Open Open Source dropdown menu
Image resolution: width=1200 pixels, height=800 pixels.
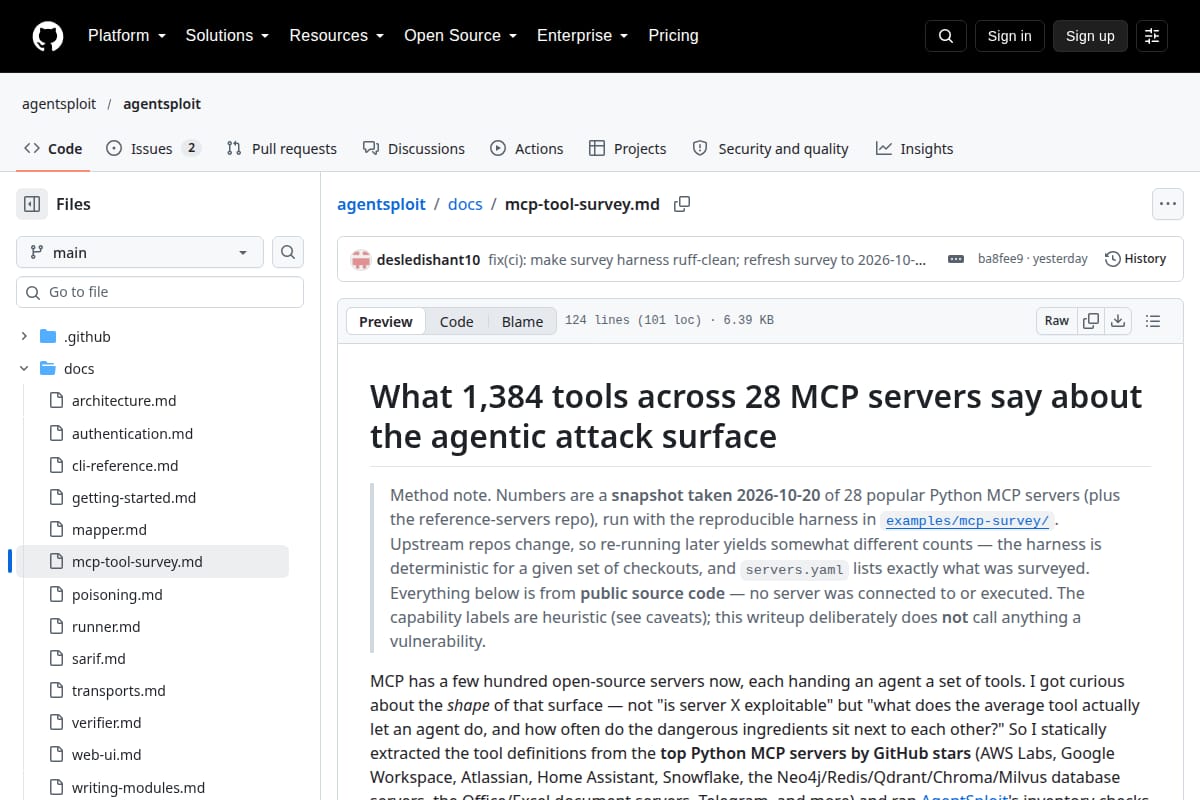click(x=460, y=35)
